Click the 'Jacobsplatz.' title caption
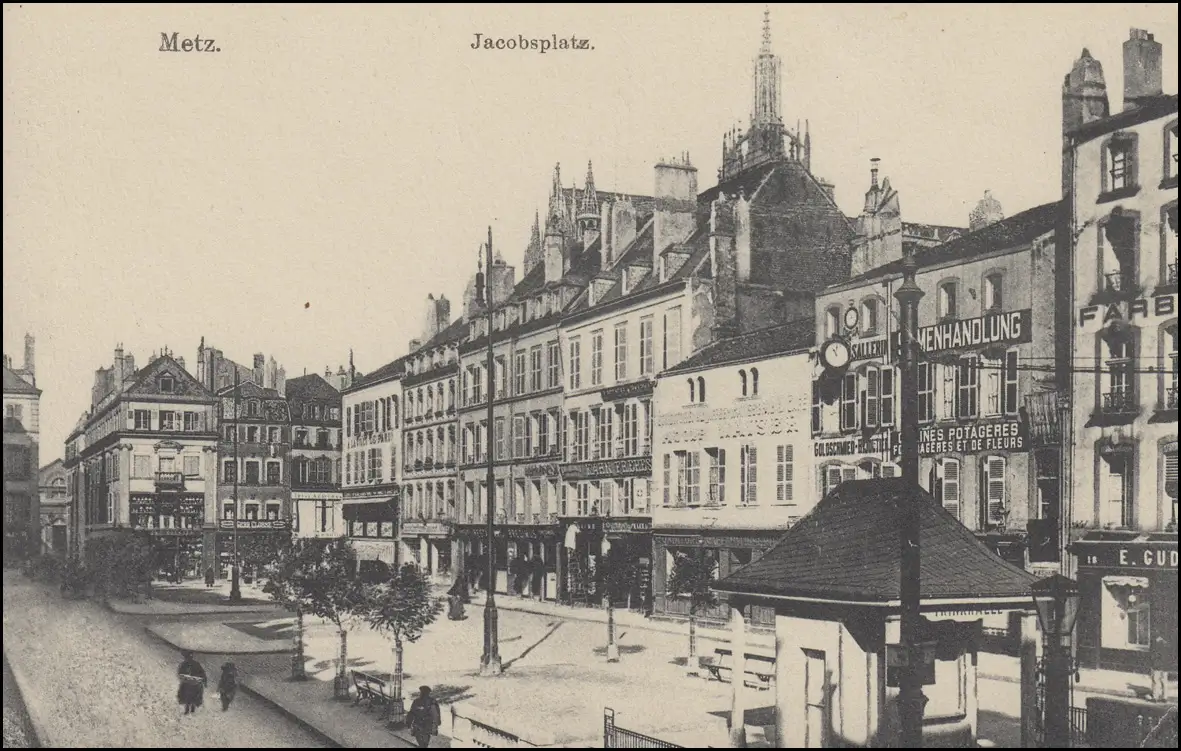The image size is (1181, 751). 532,42
